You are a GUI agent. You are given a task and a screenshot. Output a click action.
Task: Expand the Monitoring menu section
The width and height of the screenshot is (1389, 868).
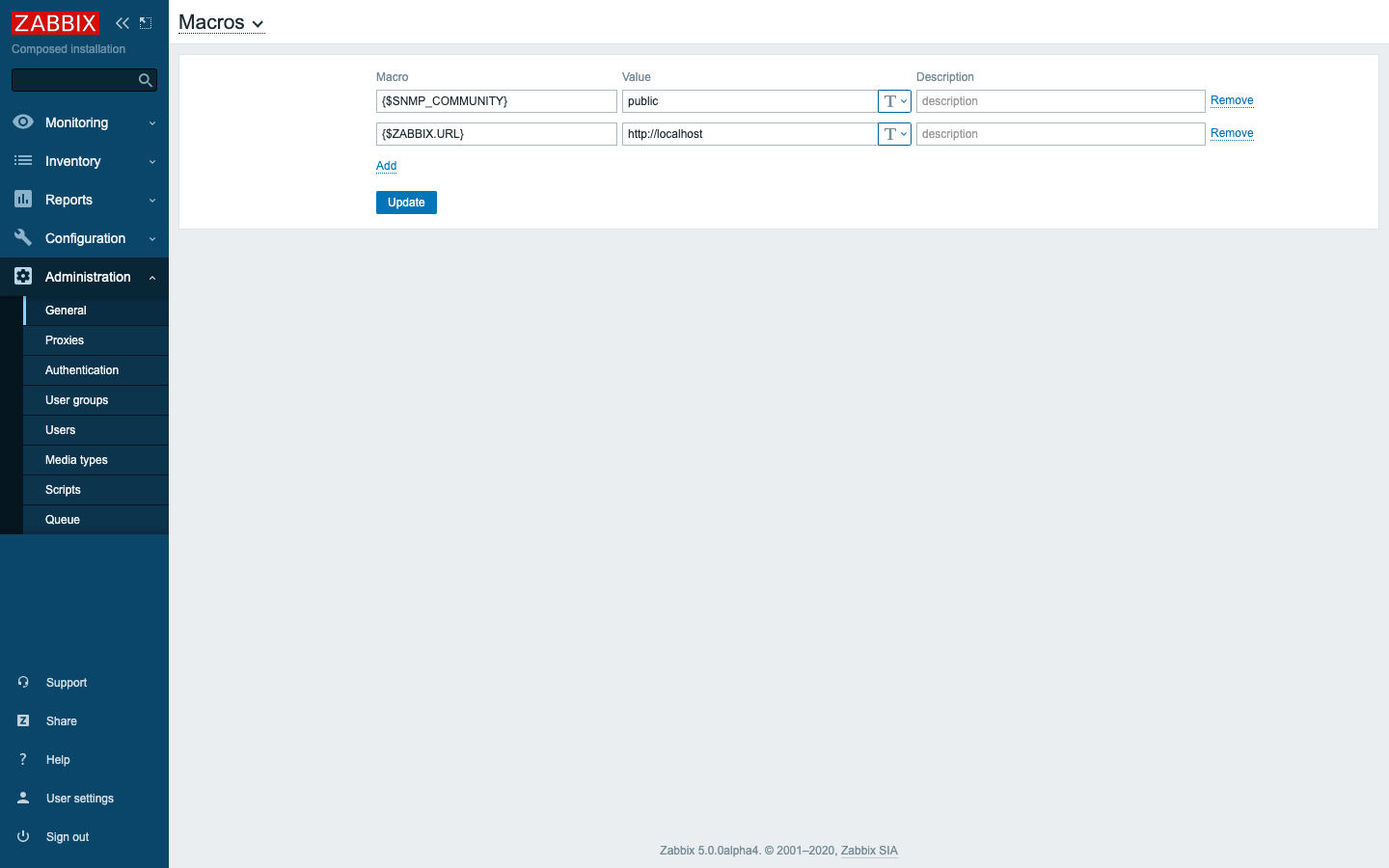(x=84, y=122)
